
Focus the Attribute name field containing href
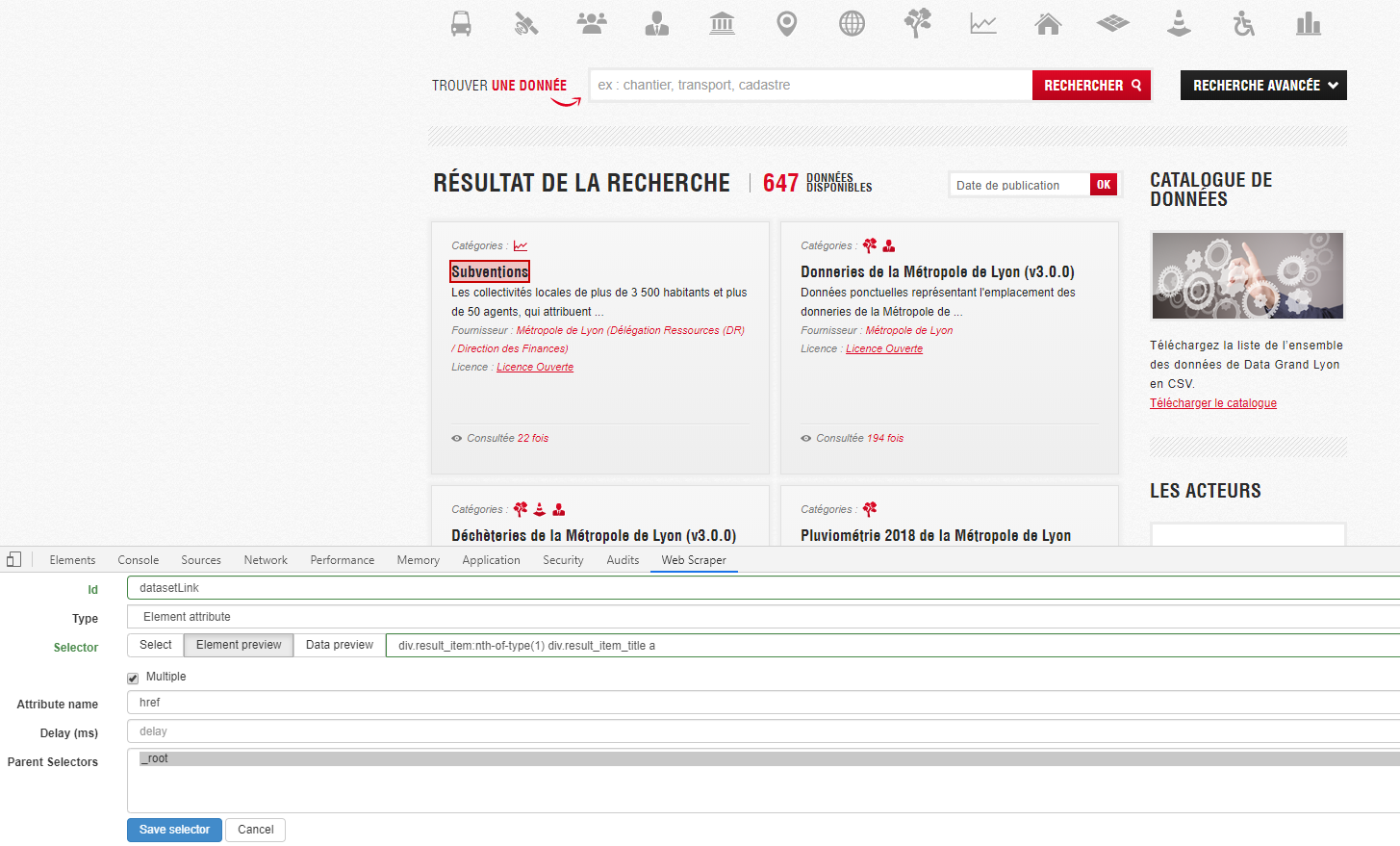click(x=763, y=703)
